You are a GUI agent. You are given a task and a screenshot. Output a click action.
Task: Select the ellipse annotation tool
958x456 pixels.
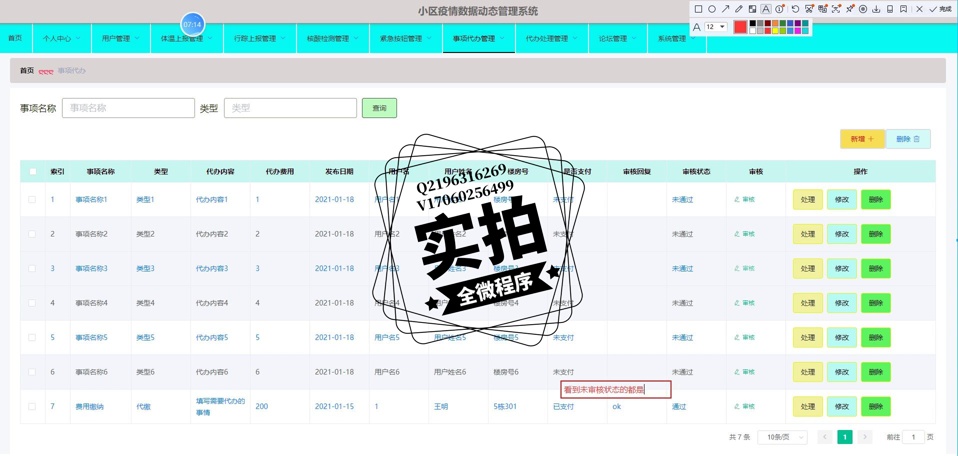(712, 9)
